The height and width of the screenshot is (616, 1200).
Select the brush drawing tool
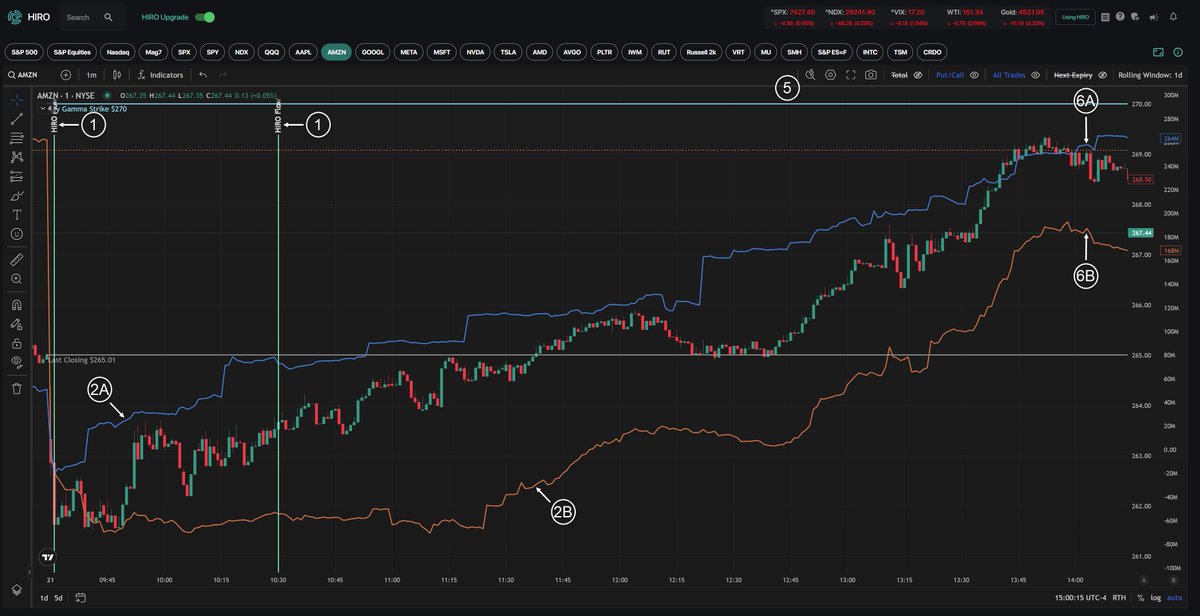pyautogui.click(x=17, y=195)
